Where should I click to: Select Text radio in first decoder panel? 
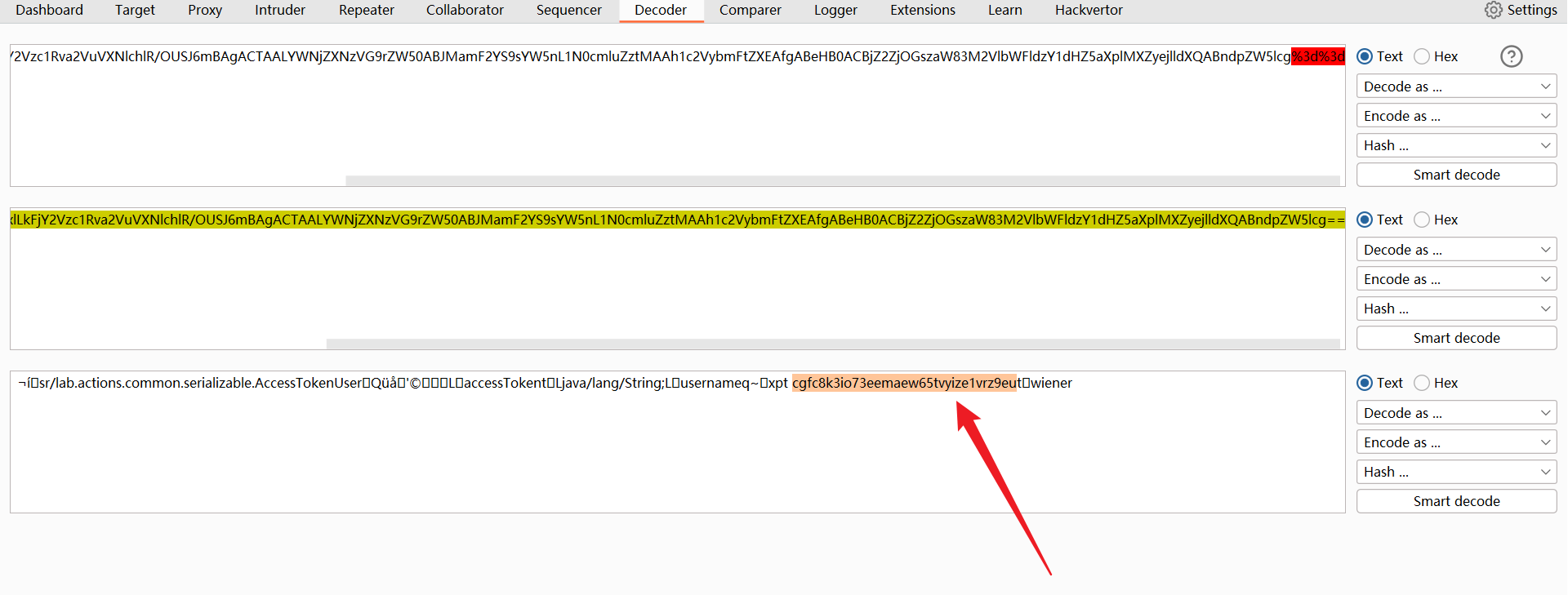(x=1365, y=56)
